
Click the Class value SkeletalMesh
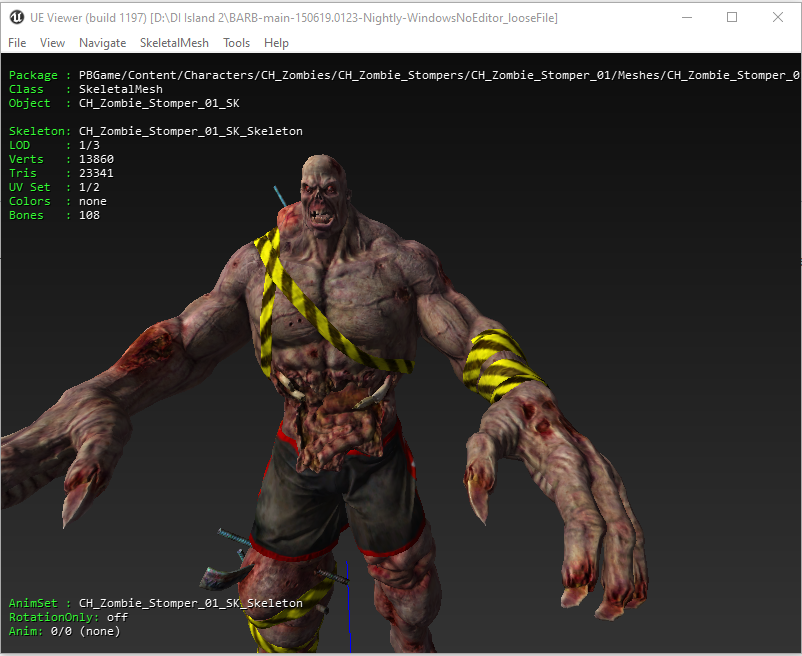tap(121, 89)
